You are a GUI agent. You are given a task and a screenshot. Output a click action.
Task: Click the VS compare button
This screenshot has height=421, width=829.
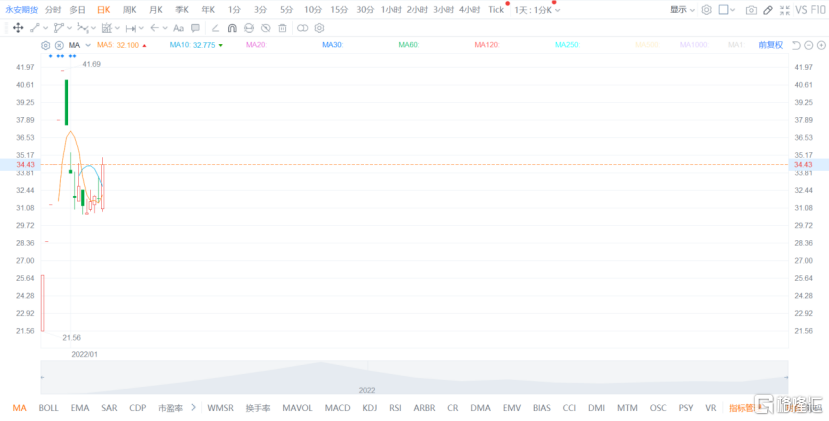coord(802,10)
